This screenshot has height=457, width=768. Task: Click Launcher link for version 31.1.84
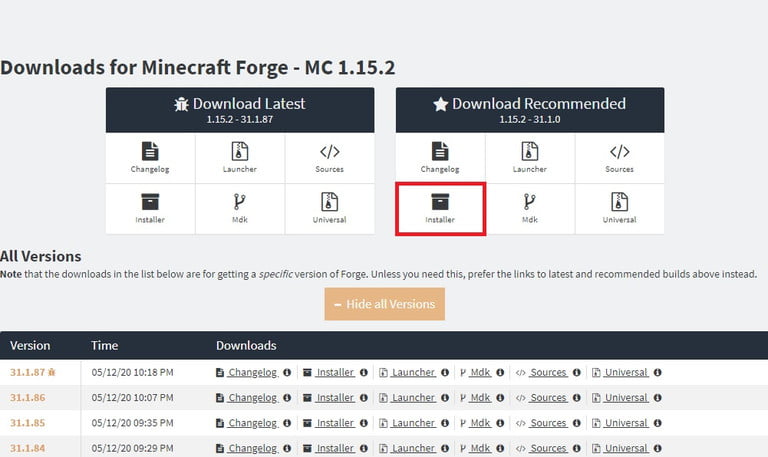413,448
